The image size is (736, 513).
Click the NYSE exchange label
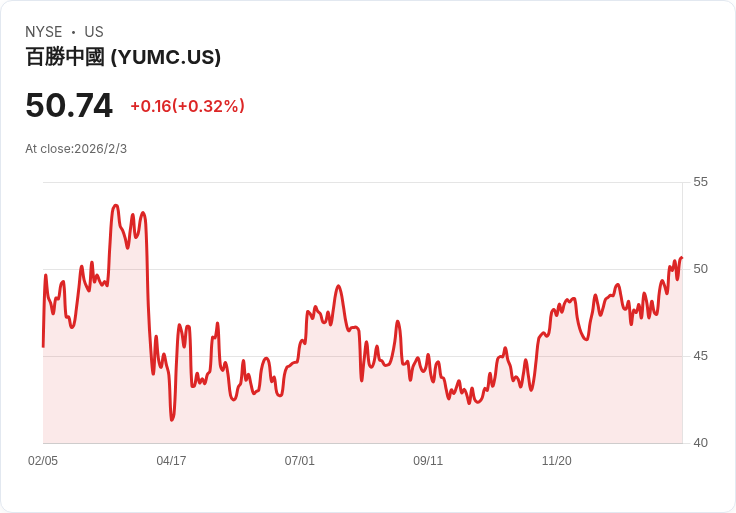[44, 31]
